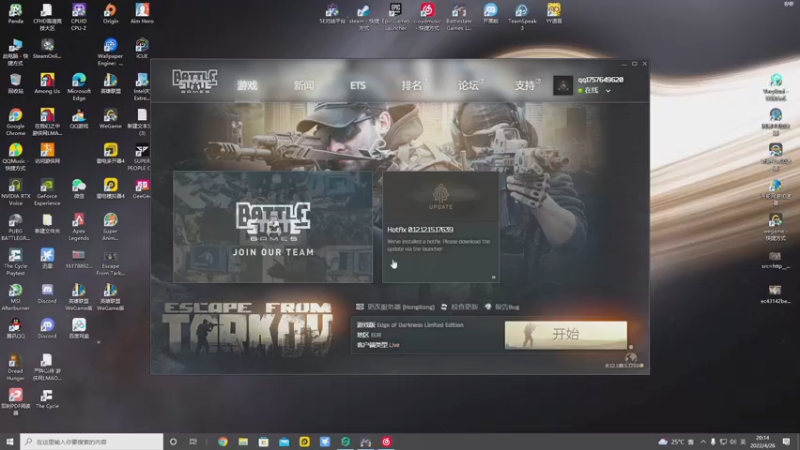Open the MSI Afterburner desktop shortcut
Viewport: 800px width, 450px height.
tap(15, 297)
